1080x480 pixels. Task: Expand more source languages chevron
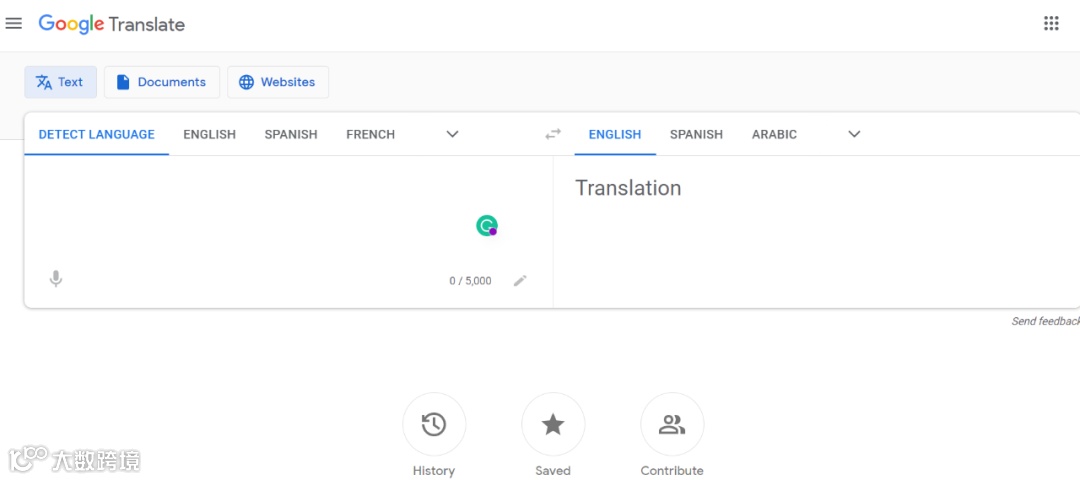click(453, 134)
